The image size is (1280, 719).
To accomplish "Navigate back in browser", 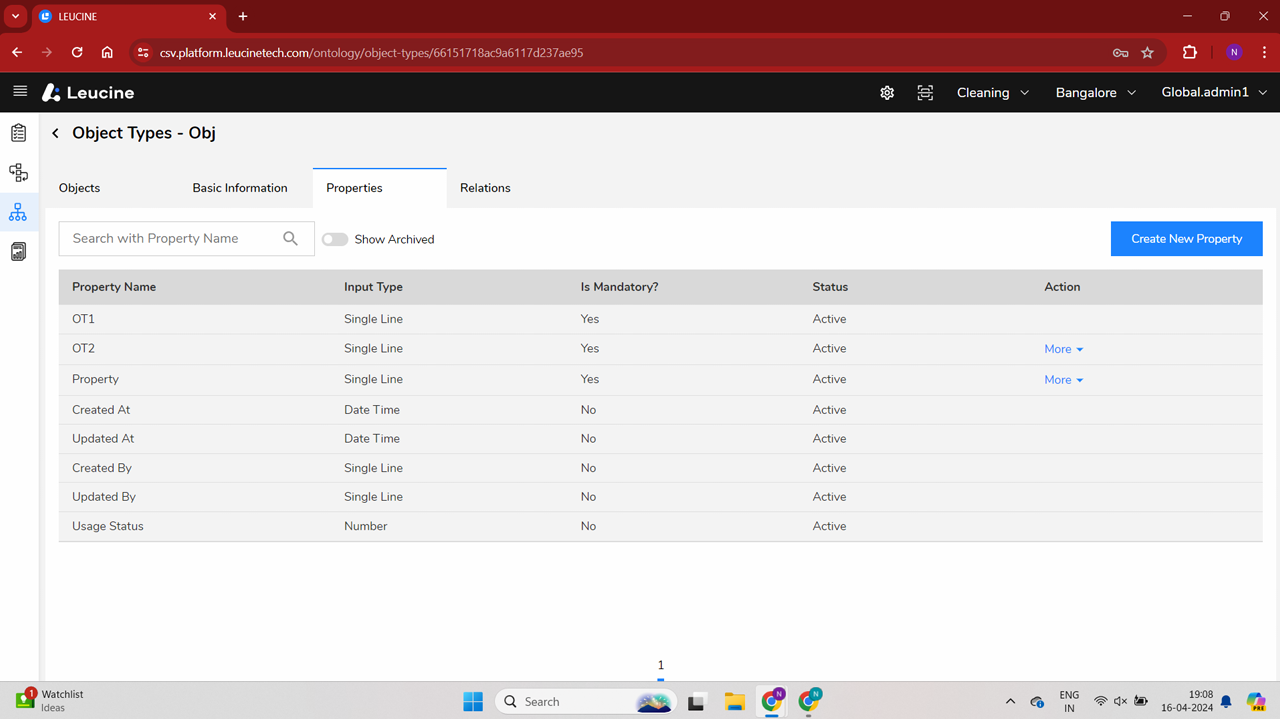I will [17, 52].
